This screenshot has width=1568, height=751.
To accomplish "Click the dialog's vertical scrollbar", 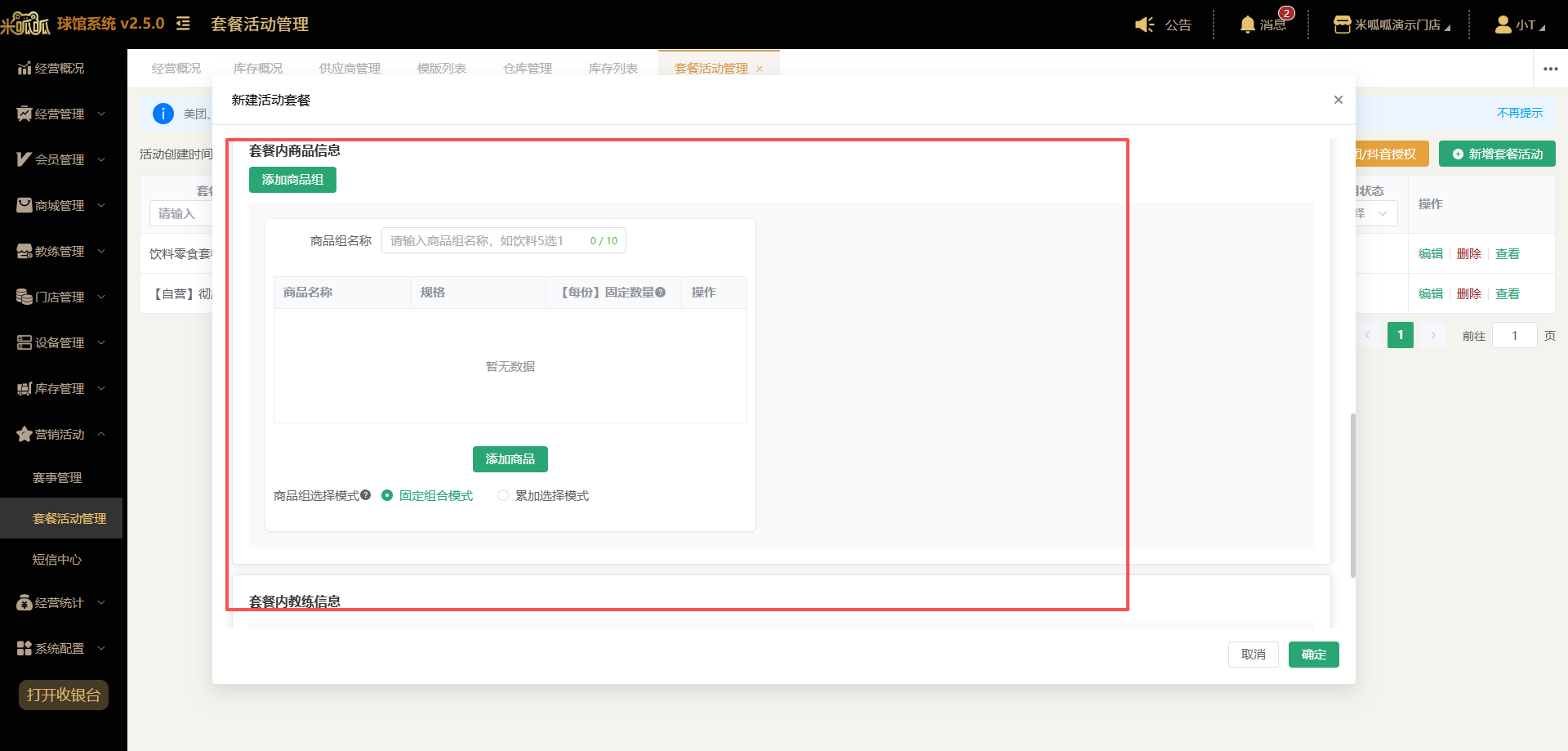I will 1352,495.
